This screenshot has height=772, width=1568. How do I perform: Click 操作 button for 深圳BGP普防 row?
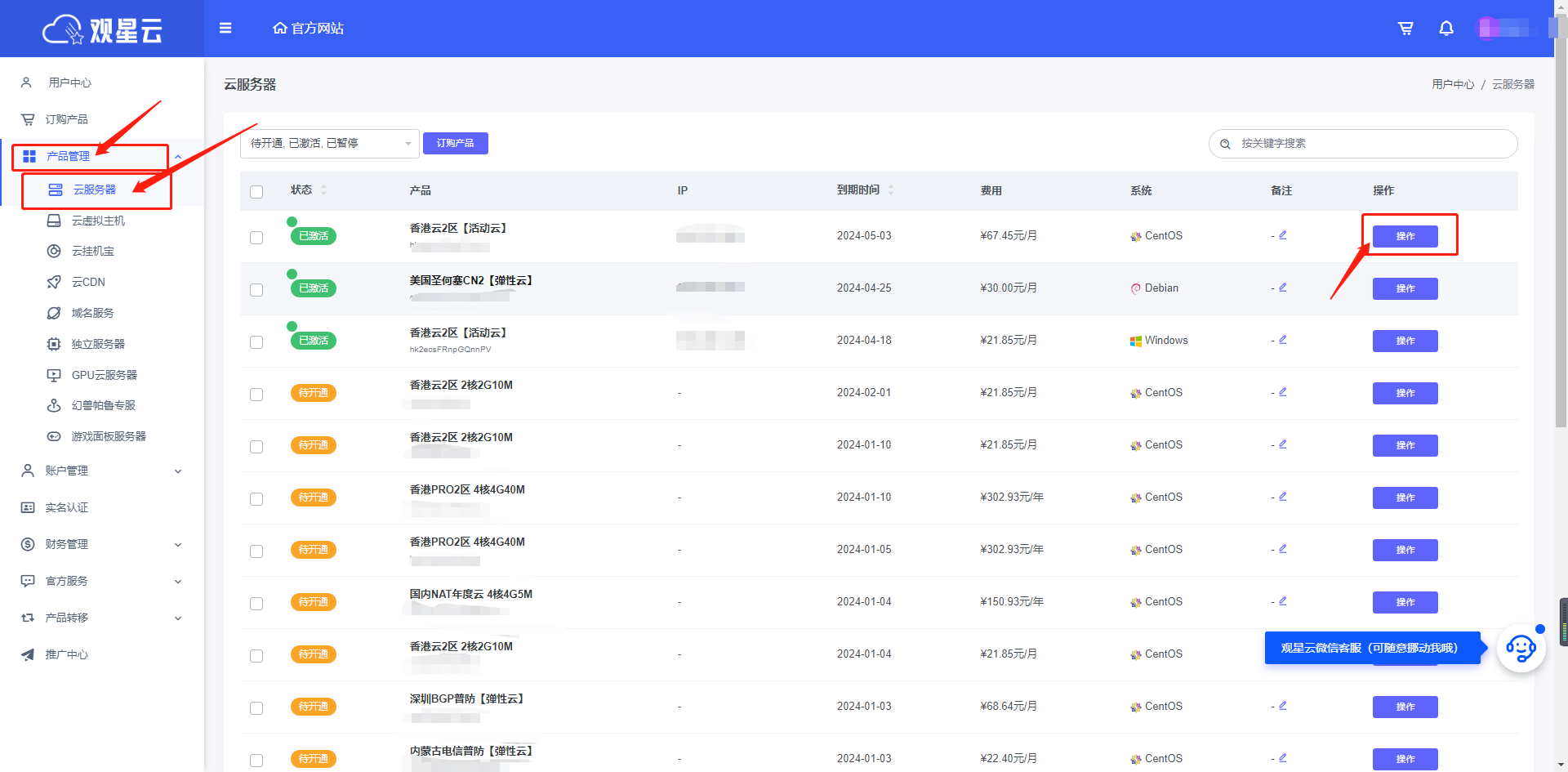pos(1405,707)
